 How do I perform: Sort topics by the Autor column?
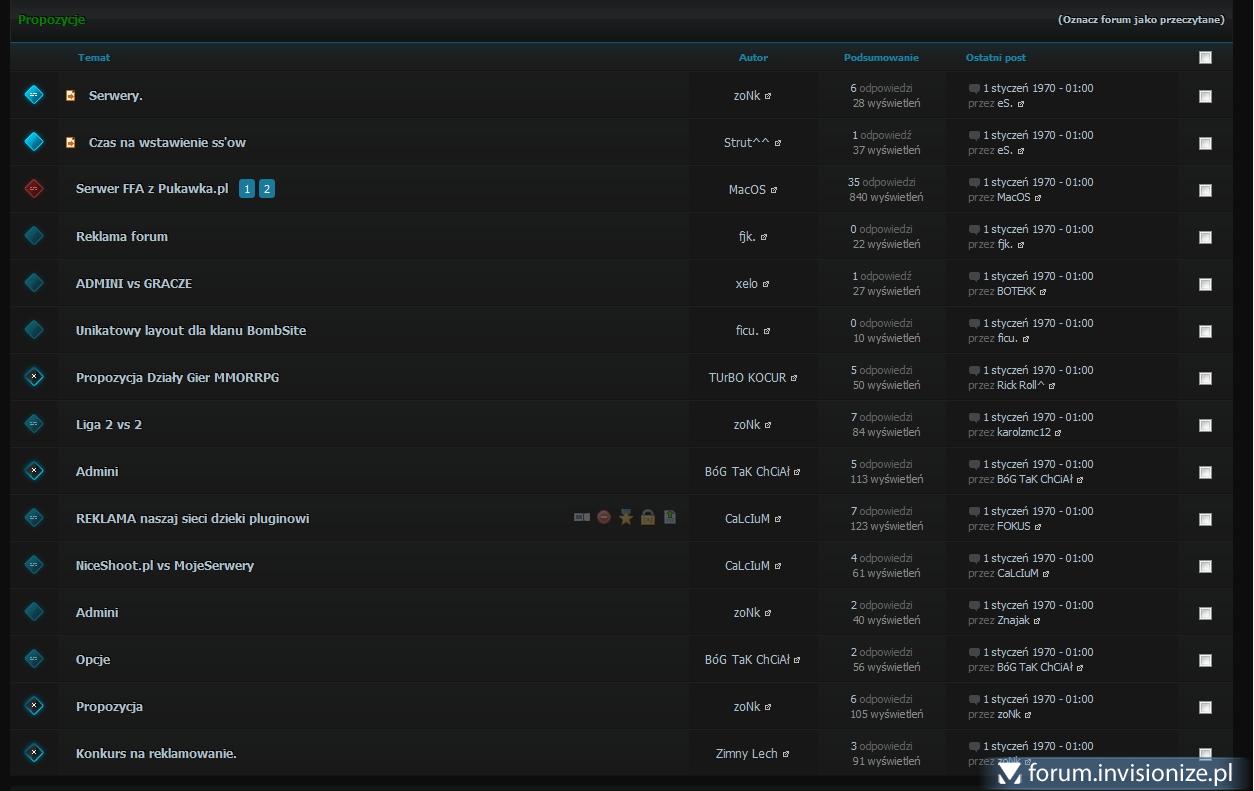point(753,58)
